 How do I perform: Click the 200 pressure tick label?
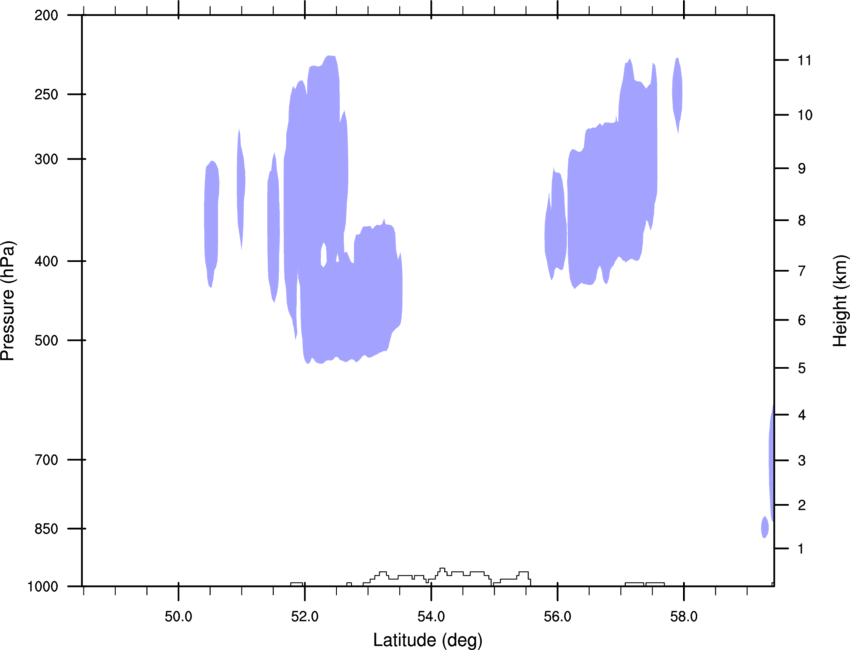pos(46,15)
